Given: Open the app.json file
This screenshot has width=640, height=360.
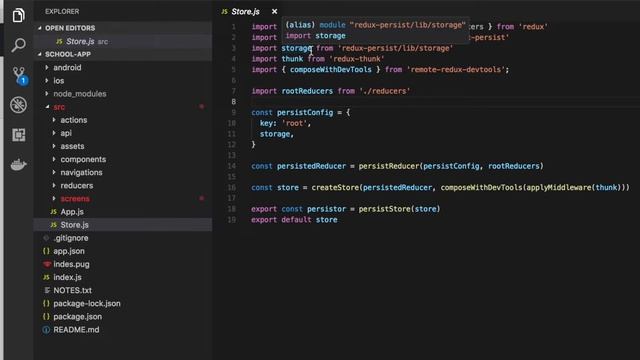Looking at the screenshot, I should pos(69,251).
